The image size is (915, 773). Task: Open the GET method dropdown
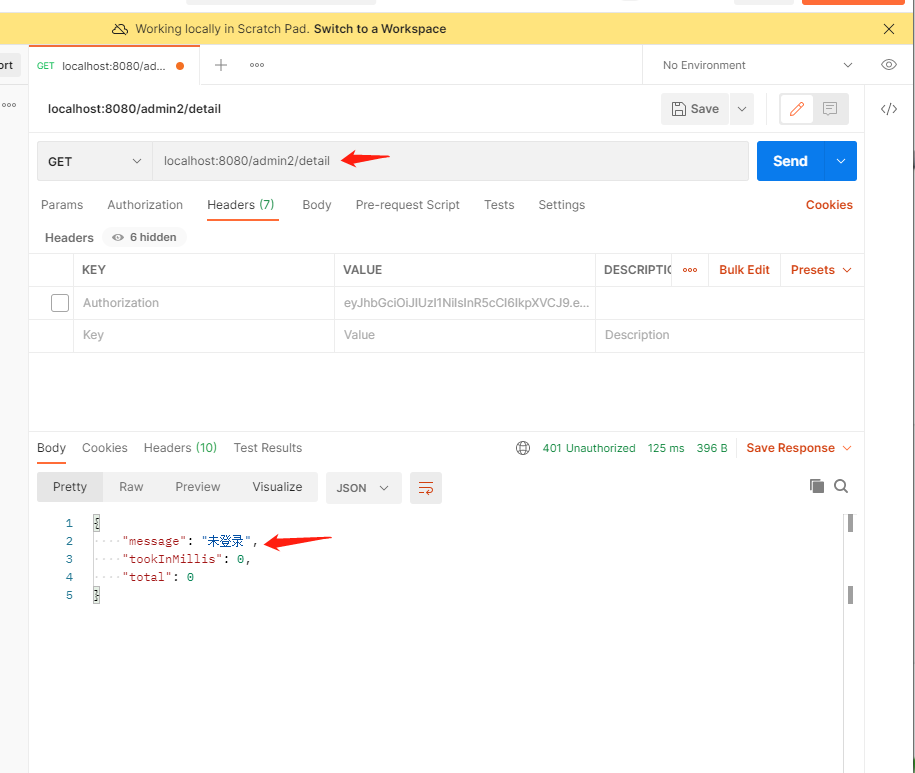tap(95, 161)
